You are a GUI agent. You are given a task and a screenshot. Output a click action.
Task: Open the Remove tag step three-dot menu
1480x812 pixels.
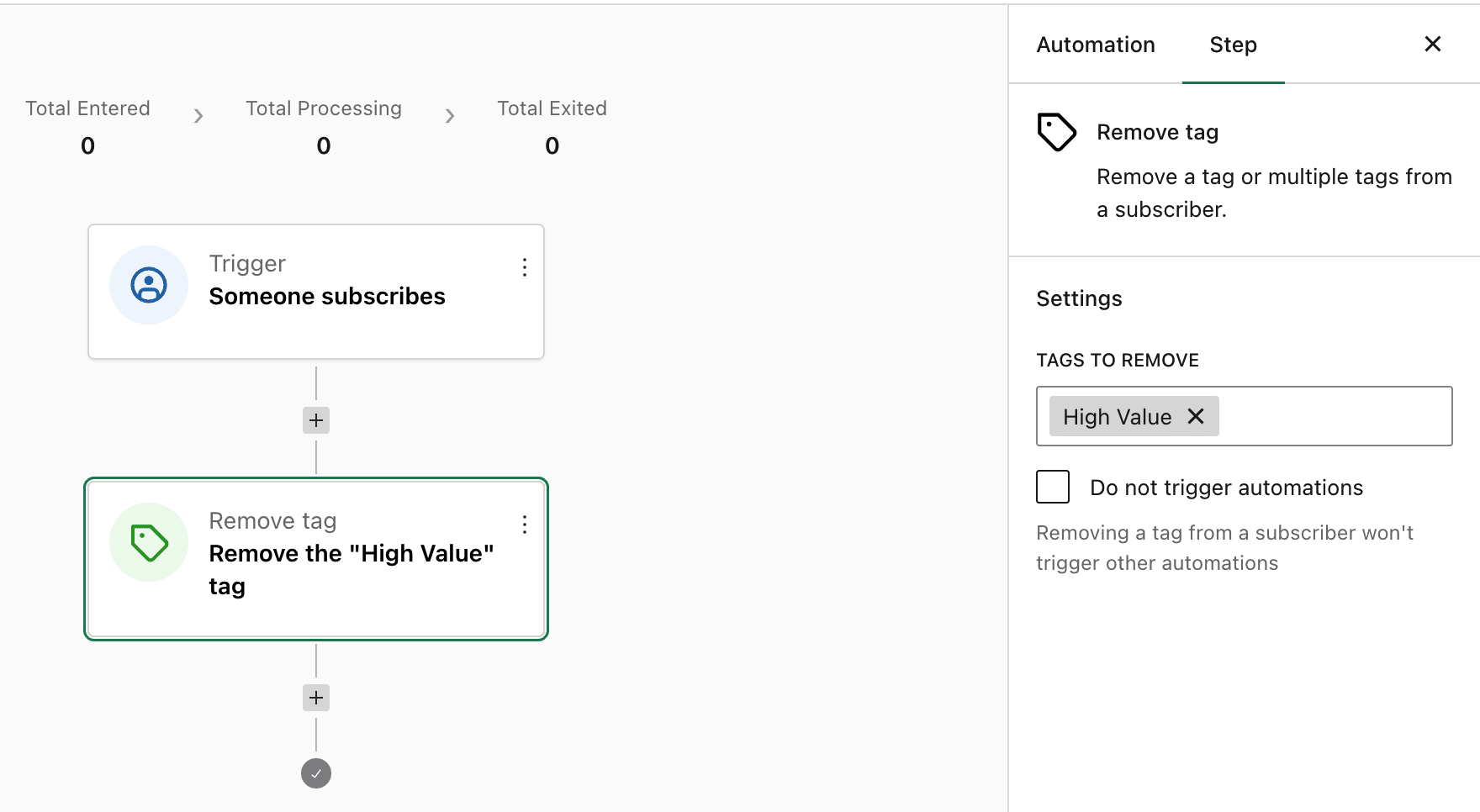pyautogui.click(x=525, y=525)
